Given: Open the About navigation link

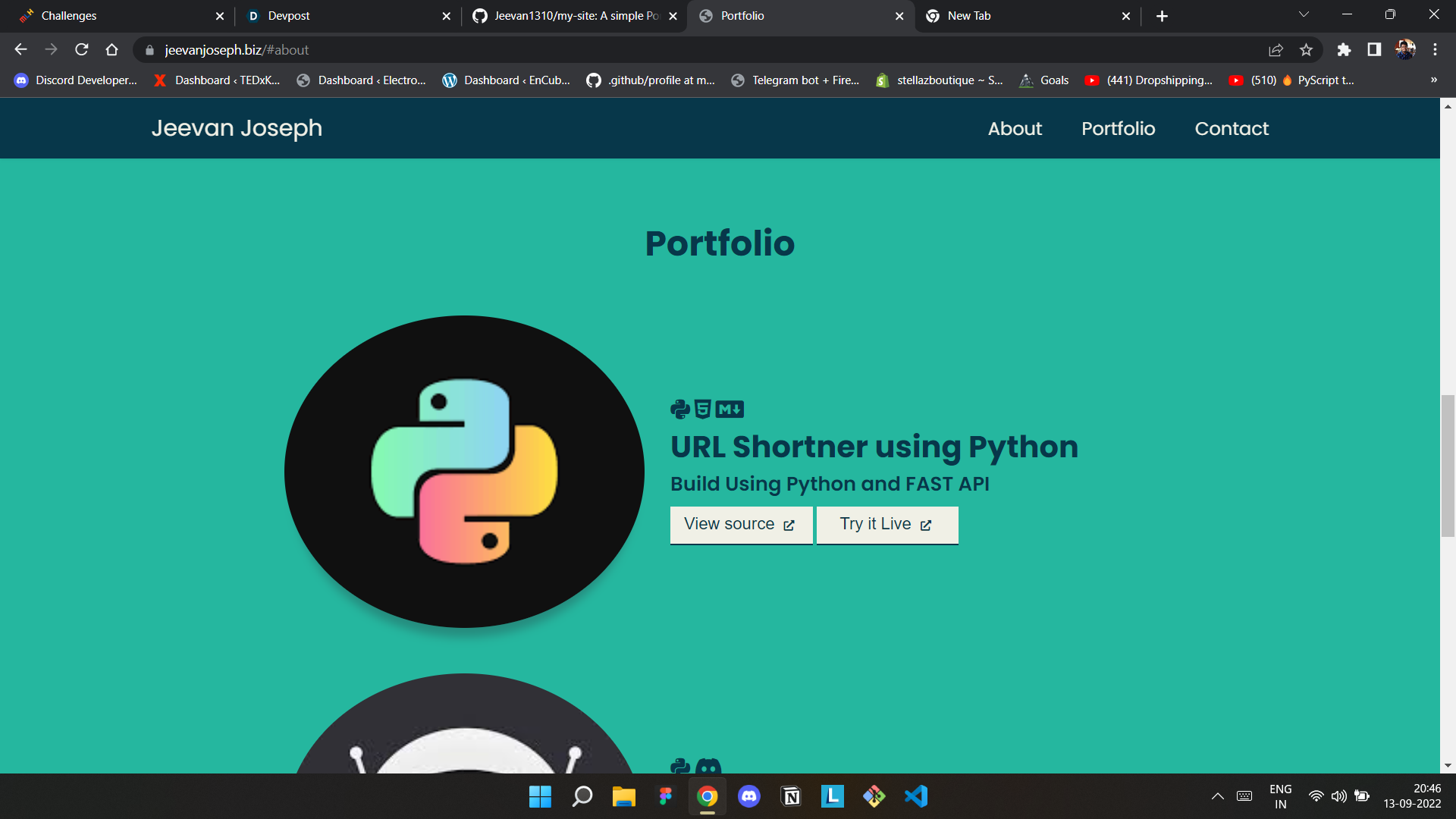Looking at the screenshot, I should 1015,129.
